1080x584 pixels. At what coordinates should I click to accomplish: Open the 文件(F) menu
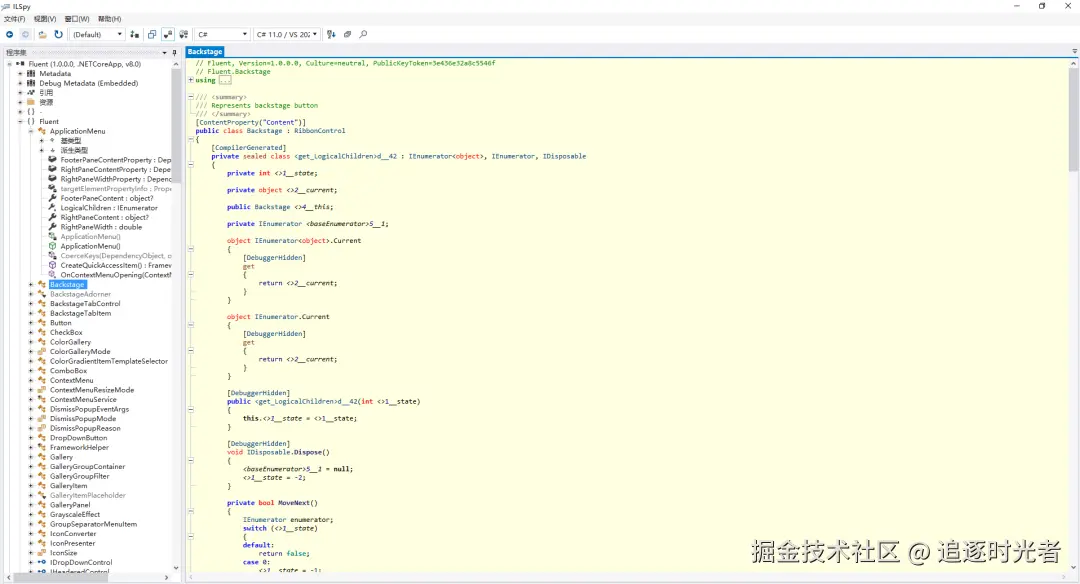coord(14,19)
